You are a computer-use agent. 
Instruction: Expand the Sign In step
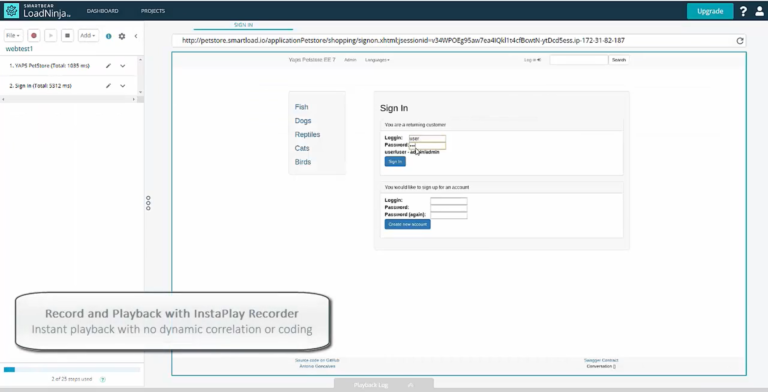click(122, 86)
